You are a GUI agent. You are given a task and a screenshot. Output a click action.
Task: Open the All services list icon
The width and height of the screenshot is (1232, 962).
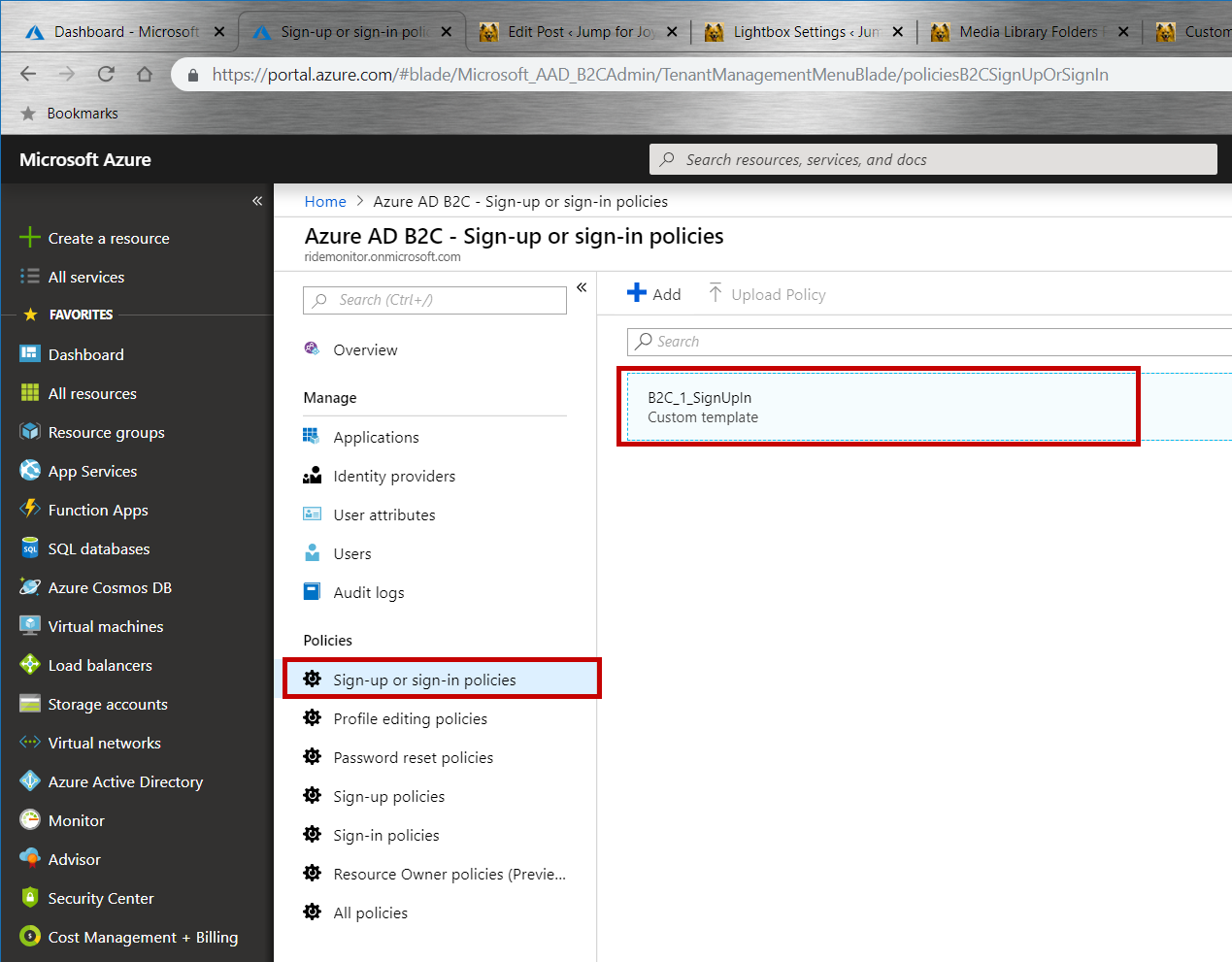tap(30, 277)
